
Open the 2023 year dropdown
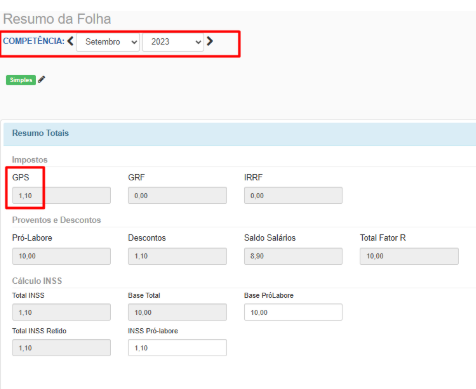(173, 42)
